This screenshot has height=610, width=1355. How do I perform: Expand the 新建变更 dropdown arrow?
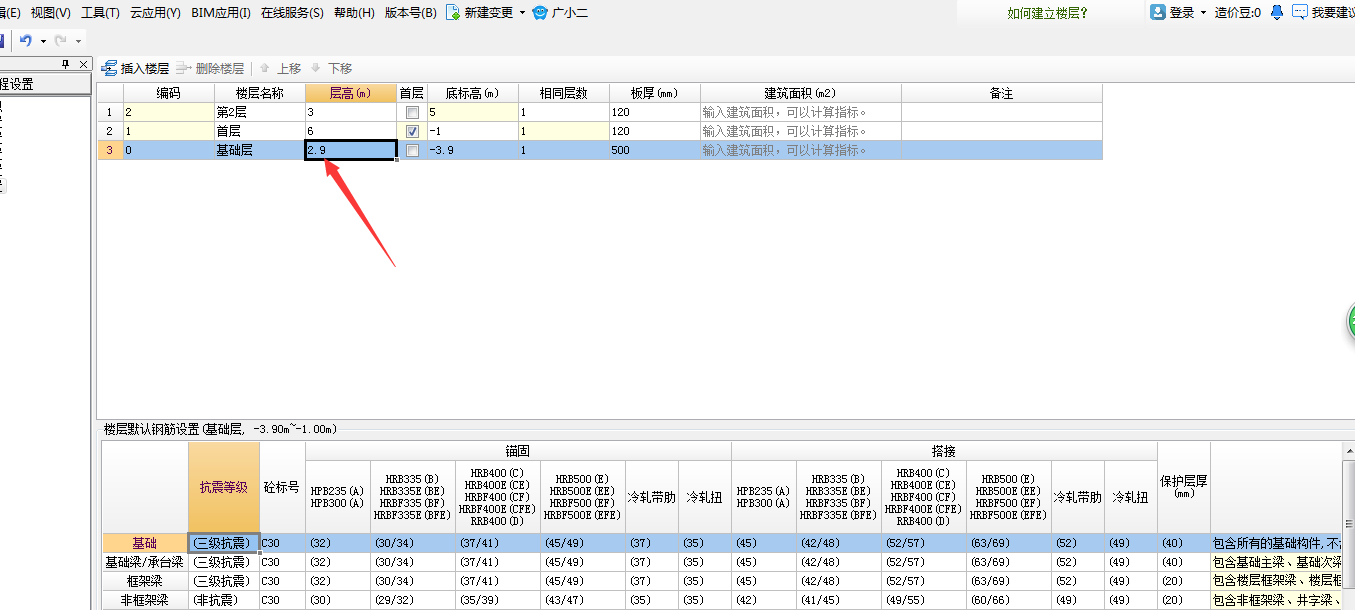tap(522, 13)
